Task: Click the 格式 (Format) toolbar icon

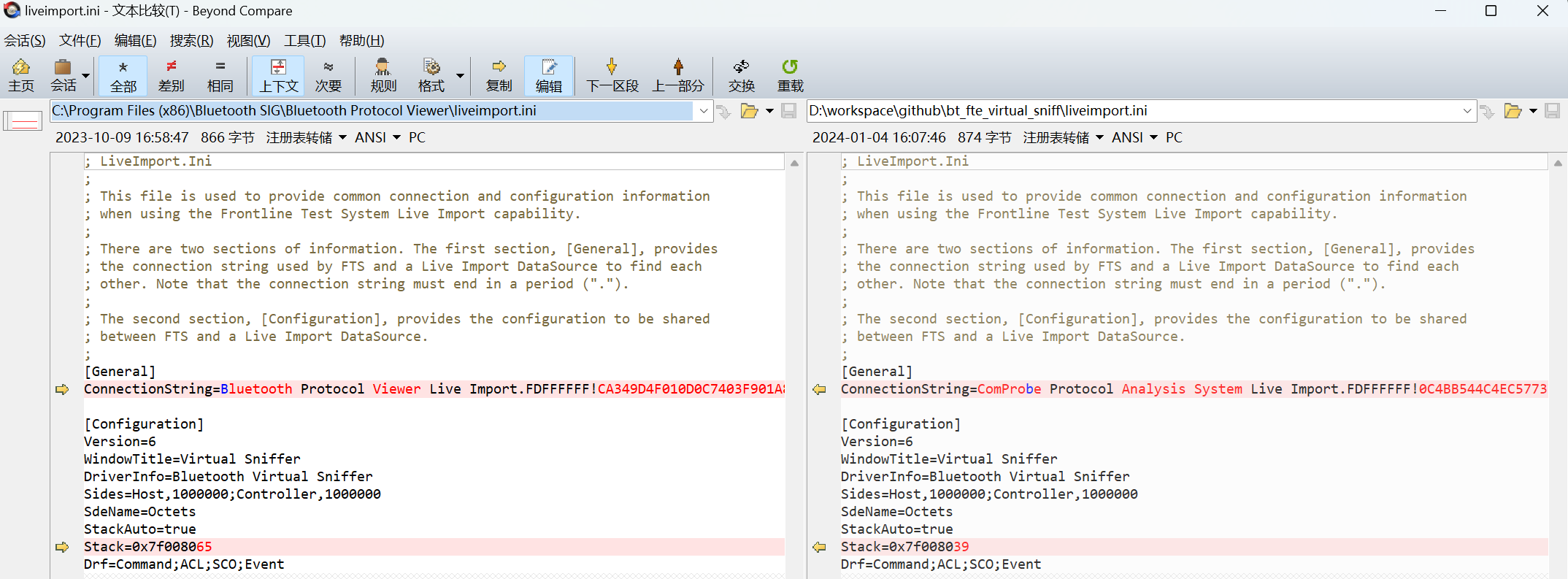Action: [431, 76]
